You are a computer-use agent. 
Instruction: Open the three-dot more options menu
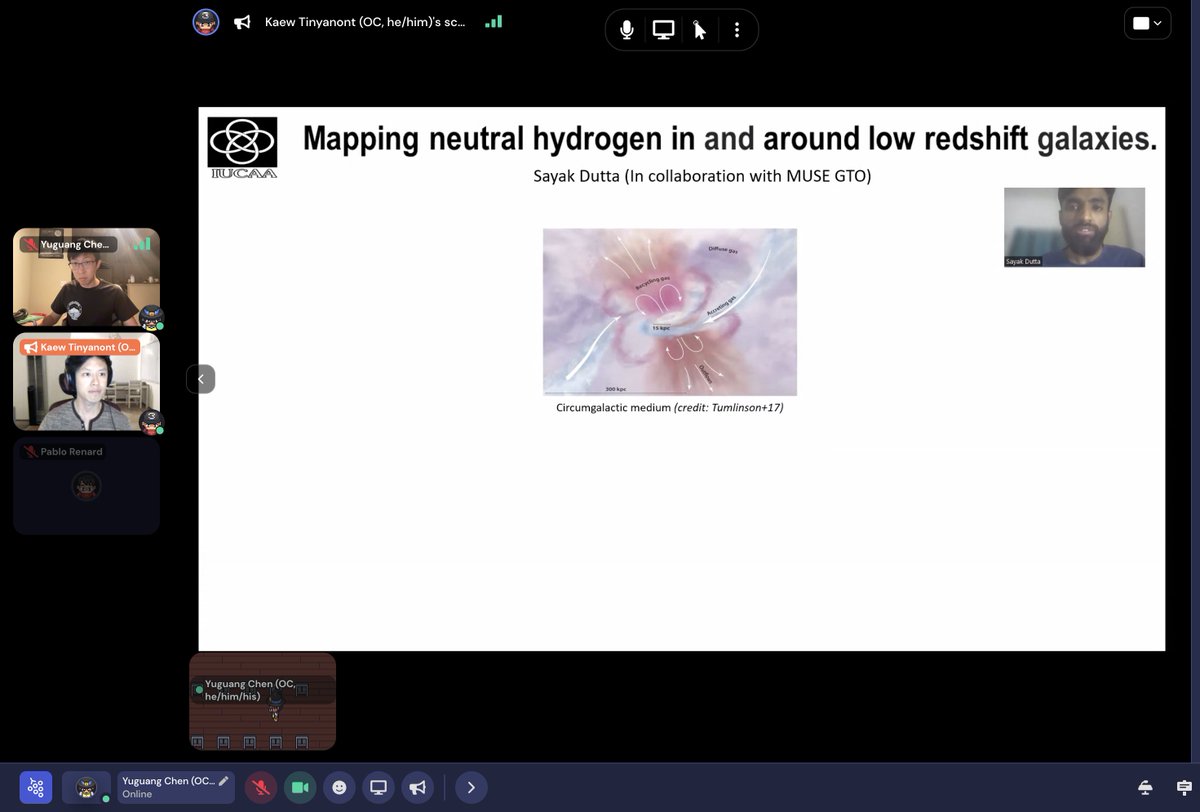[x=736, y=30]
